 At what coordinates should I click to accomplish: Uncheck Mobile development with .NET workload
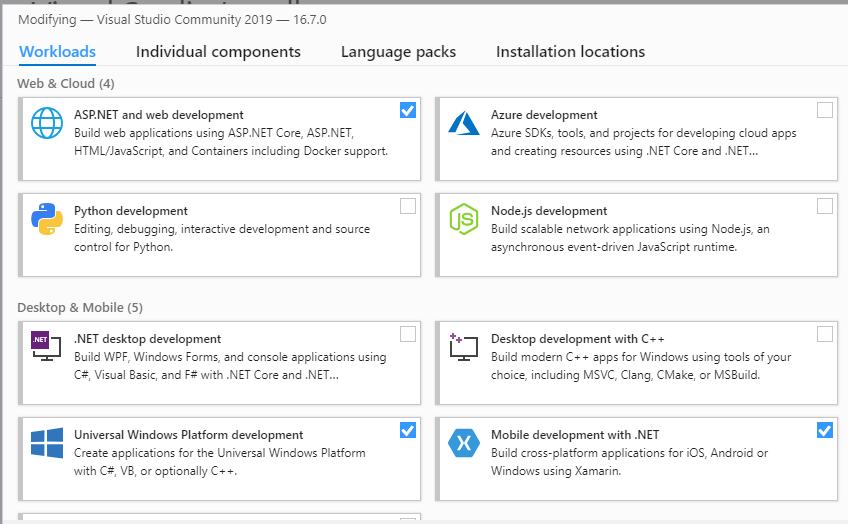(825, 430)
